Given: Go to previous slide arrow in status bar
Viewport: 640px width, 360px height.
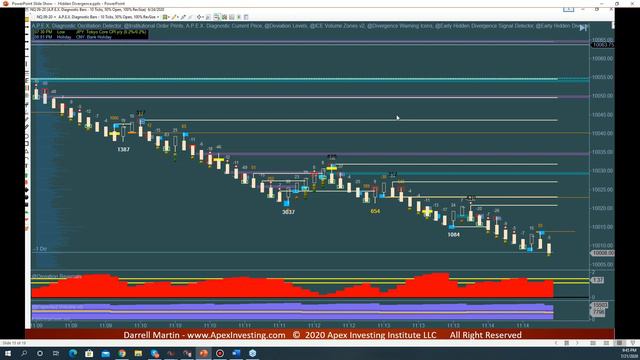Looking at the screenshot, I should 556,343.
